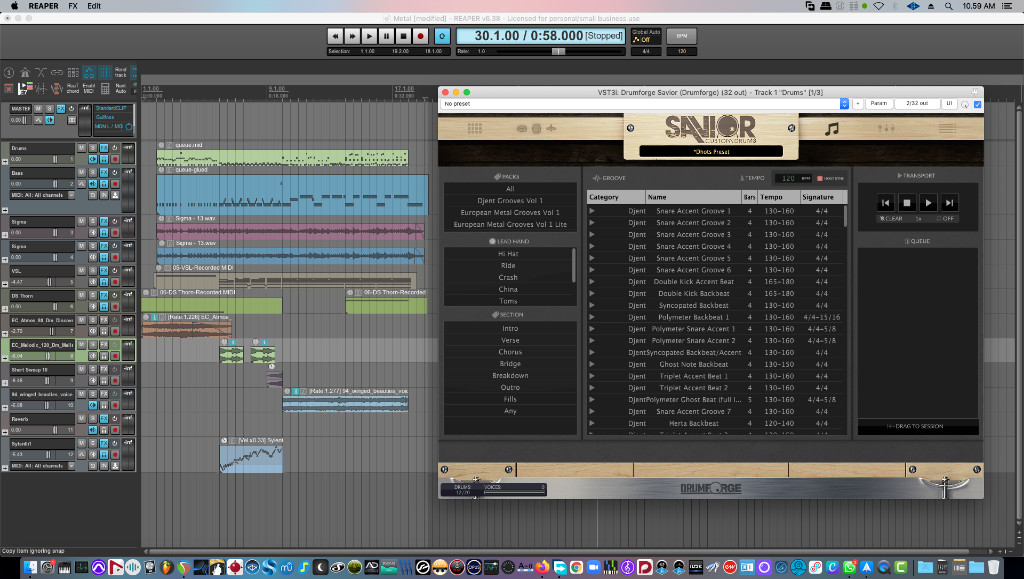Open the Param menu in plugin window

pos(879,104)
